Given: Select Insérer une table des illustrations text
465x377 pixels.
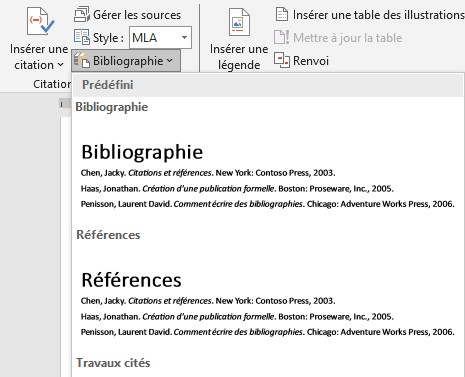Looking at the screenshot, I should click(379, 15).
